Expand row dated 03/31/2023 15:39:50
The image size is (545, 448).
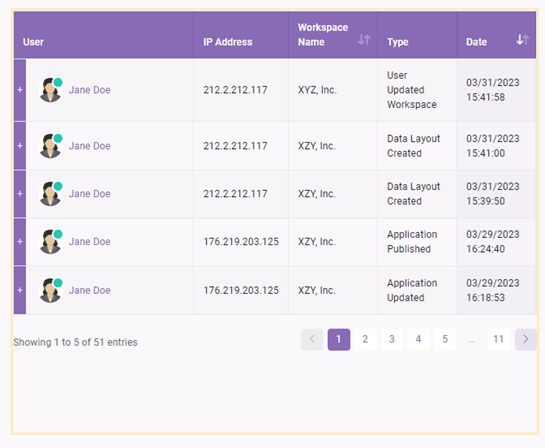pos(20,194)
